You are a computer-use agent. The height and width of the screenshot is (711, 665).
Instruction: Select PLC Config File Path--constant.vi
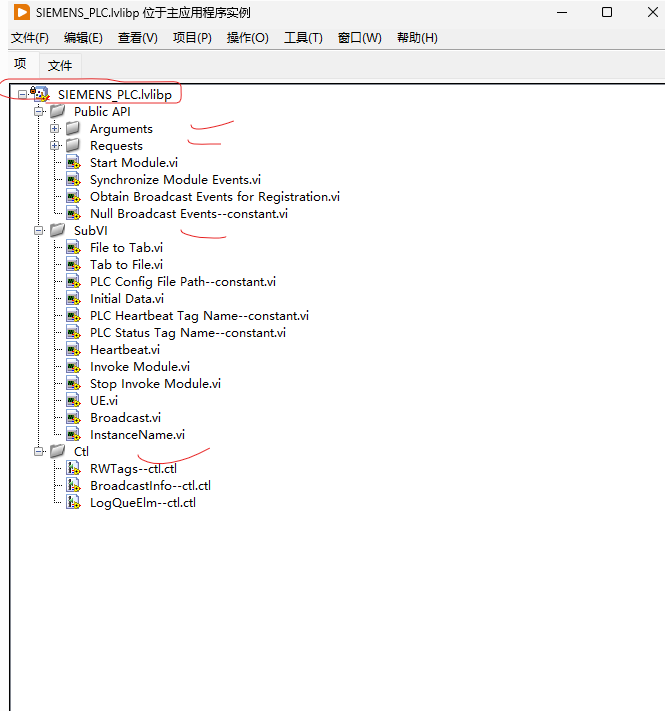[x=182, y=282]
